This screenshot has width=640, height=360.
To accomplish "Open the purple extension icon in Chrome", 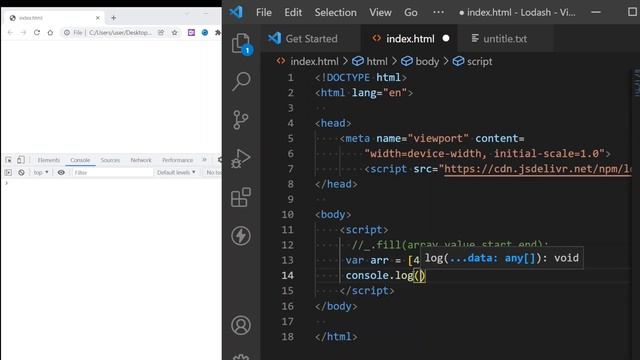I will pos(191,32).
